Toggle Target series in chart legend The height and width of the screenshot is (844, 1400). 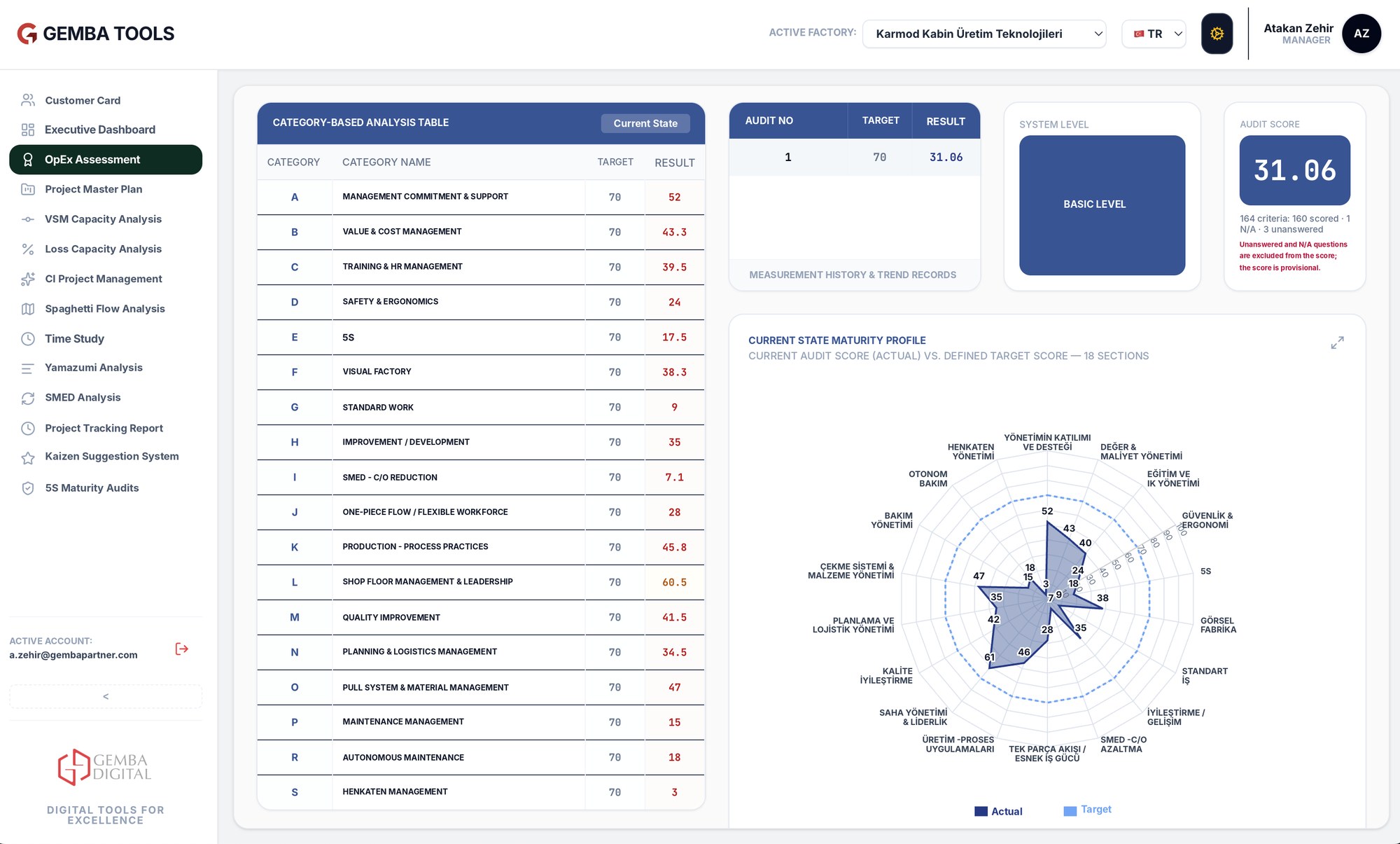pyautogui.click(x=1087, y=810)
